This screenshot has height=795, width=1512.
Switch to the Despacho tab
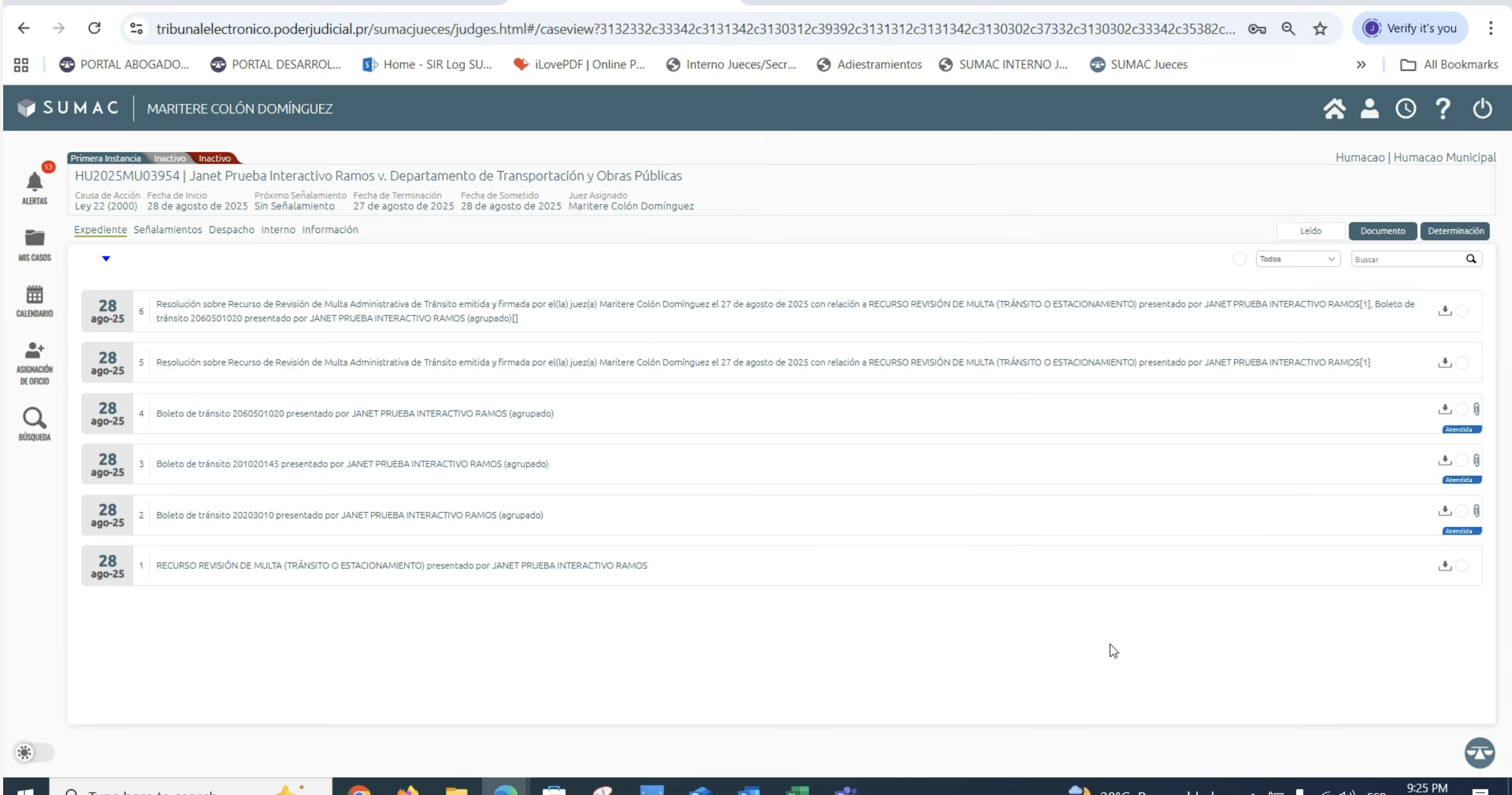tap(231, 229)
